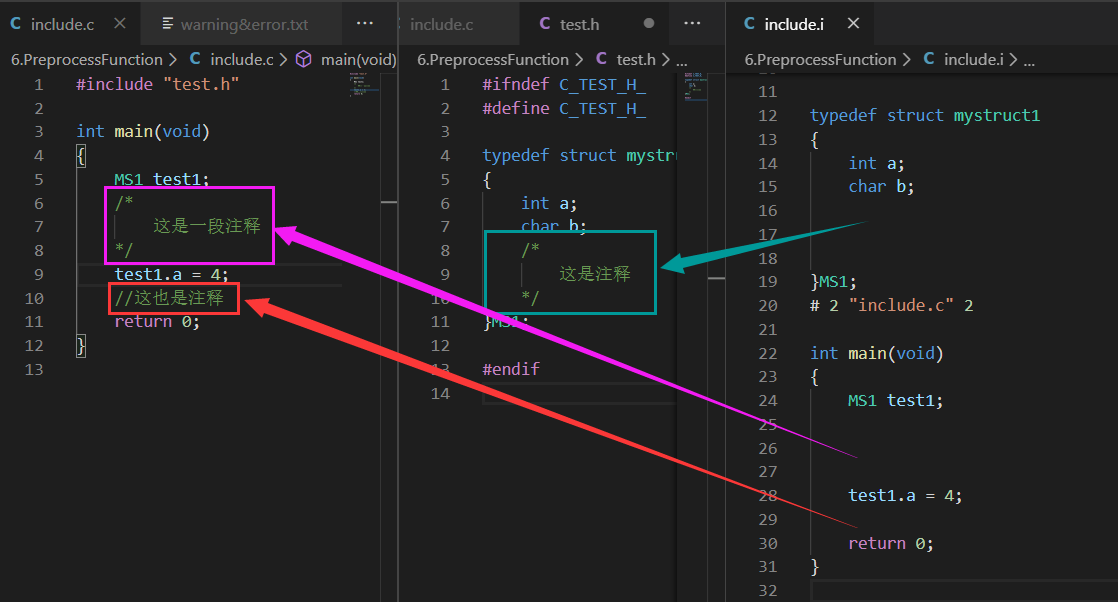Open the warning&error.txt tab
This screenshot has height=602, width=1118.
244,24
